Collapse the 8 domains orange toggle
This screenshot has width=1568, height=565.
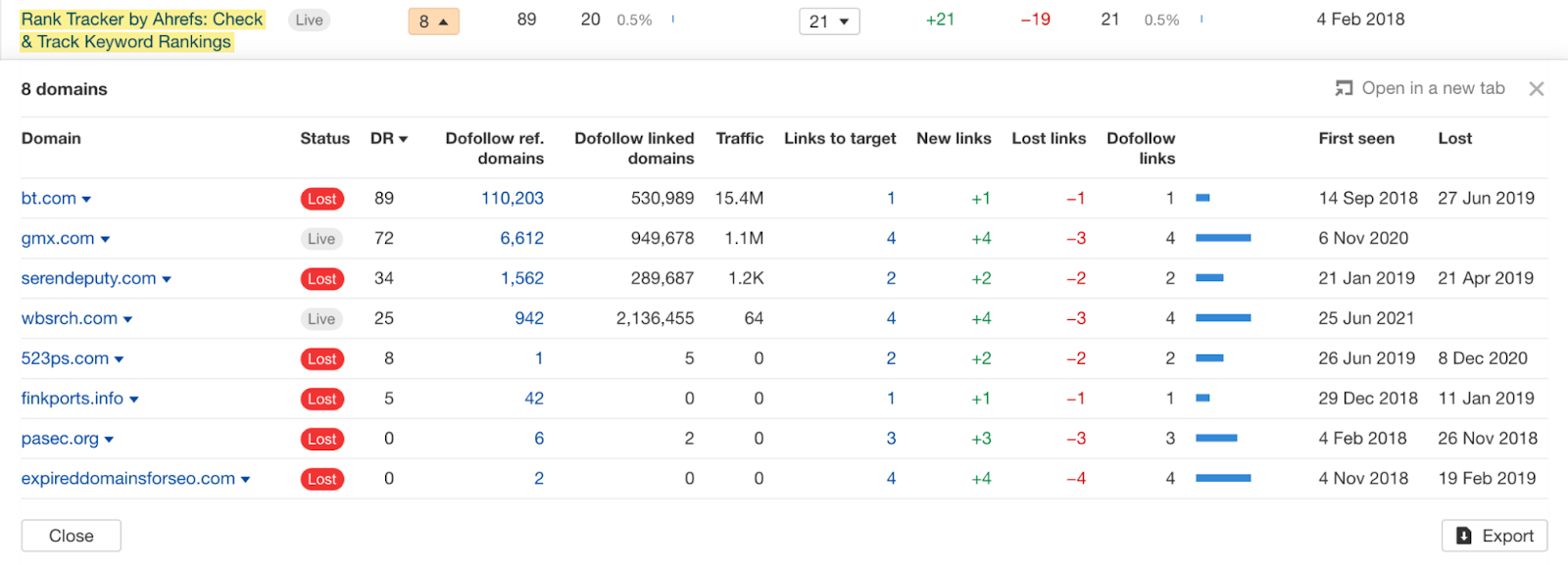433,22
